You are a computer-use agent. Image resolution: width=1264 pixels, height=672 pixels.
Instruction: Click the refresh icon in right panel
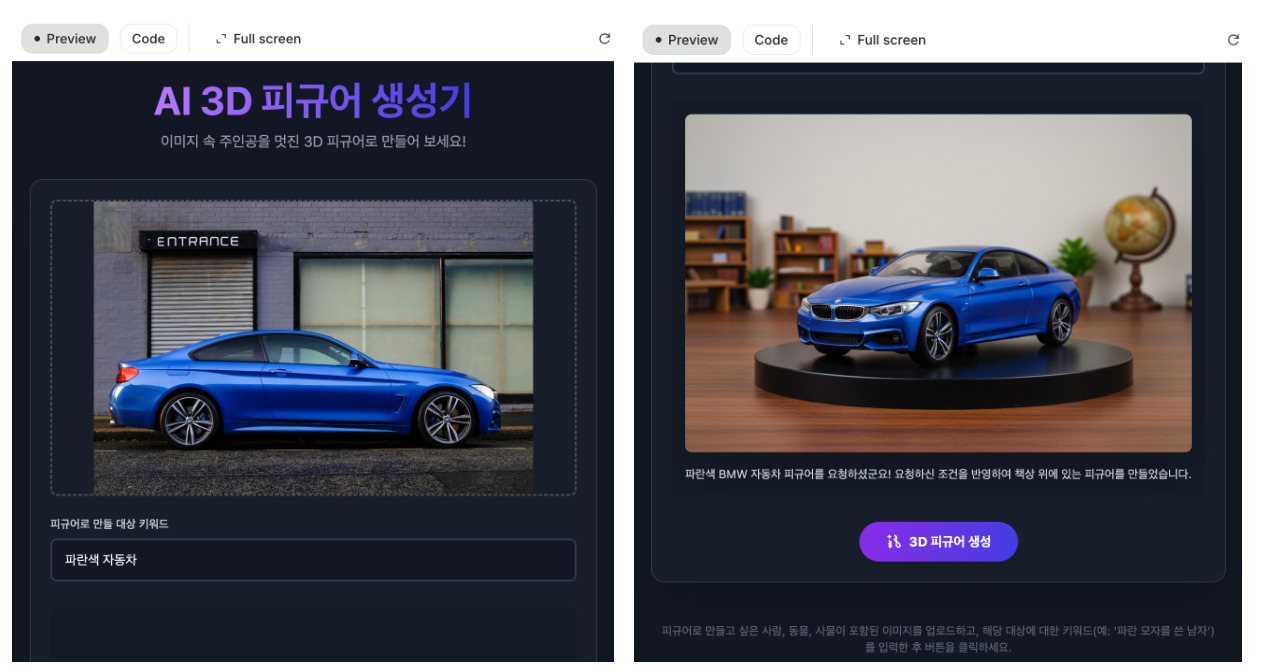coord(1233,40)
